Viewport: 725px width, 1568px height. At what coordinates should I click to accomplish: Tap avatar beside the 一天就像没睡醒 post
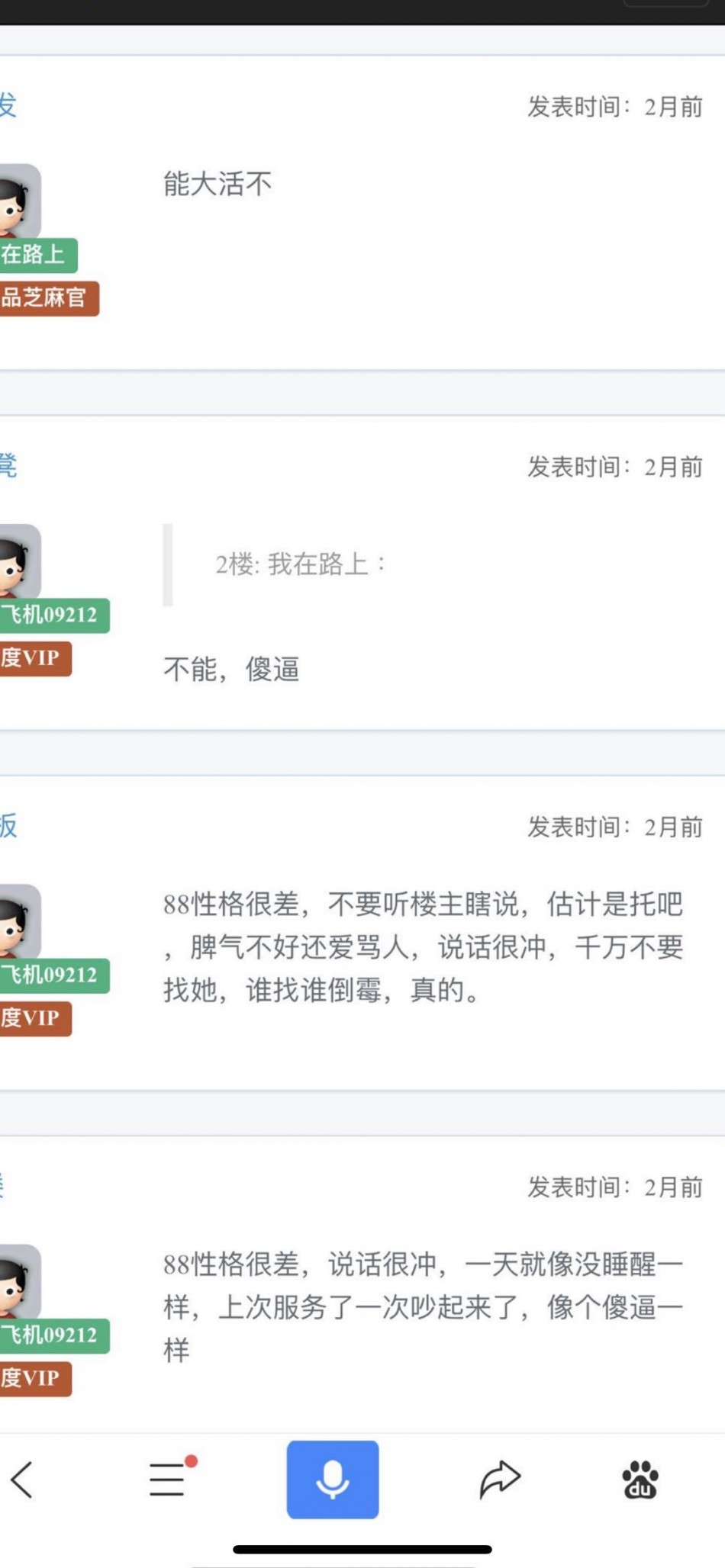(18, 1282)
